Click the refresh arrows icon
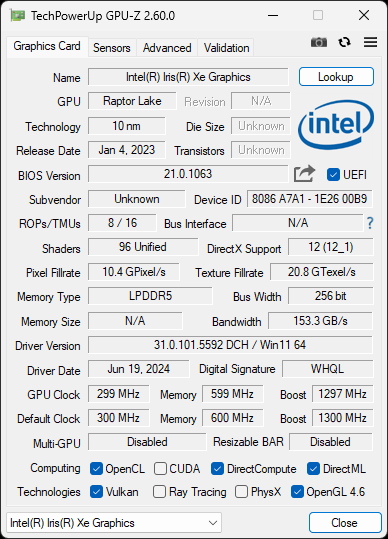 [344, 42]
